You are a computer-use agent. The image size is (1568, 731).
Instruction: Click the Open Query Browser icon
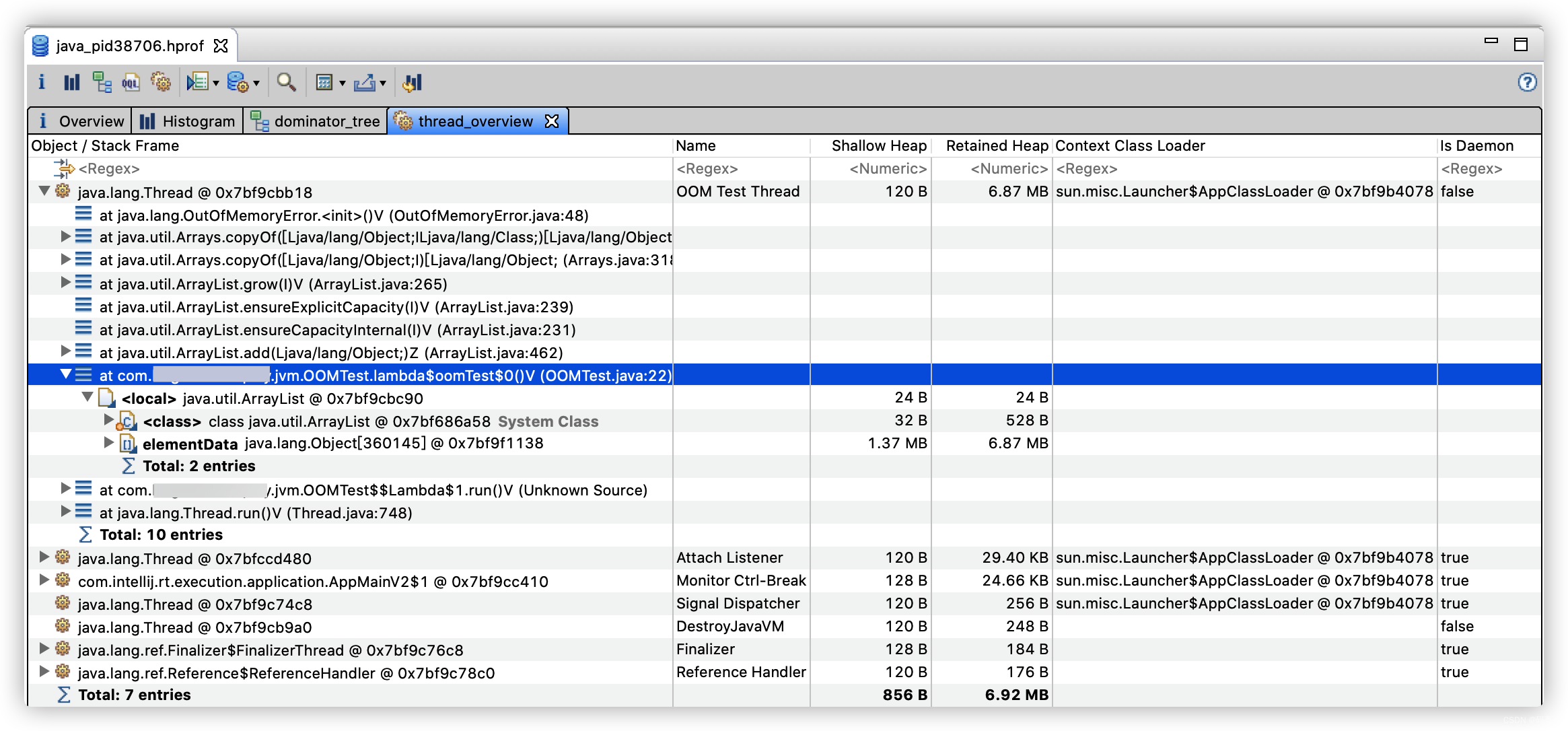pos(238,83)
